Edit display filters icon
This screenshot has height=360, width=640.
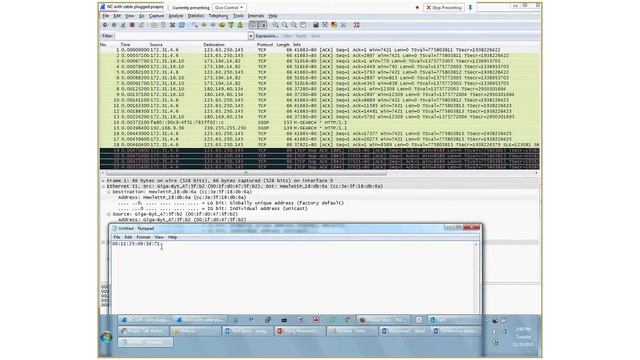(x=325, y=25)
